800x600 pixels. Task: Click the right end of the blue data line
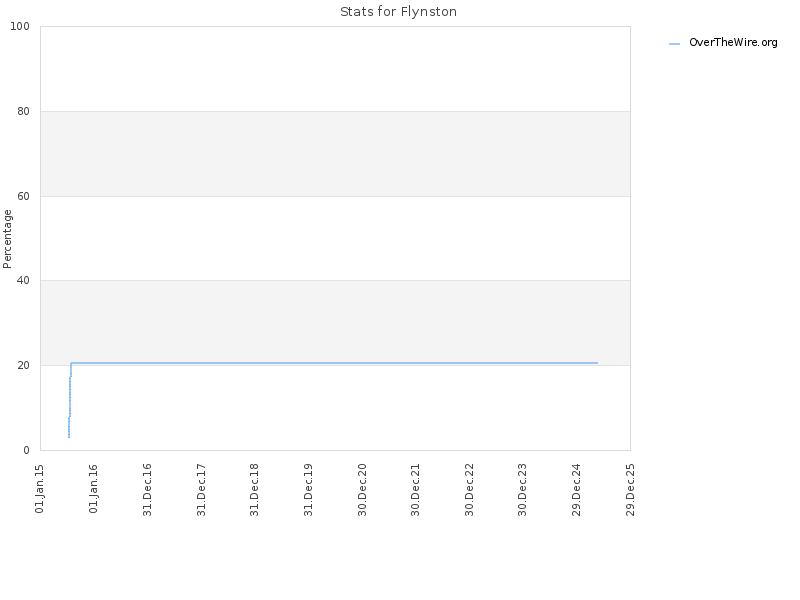point(597,363)
